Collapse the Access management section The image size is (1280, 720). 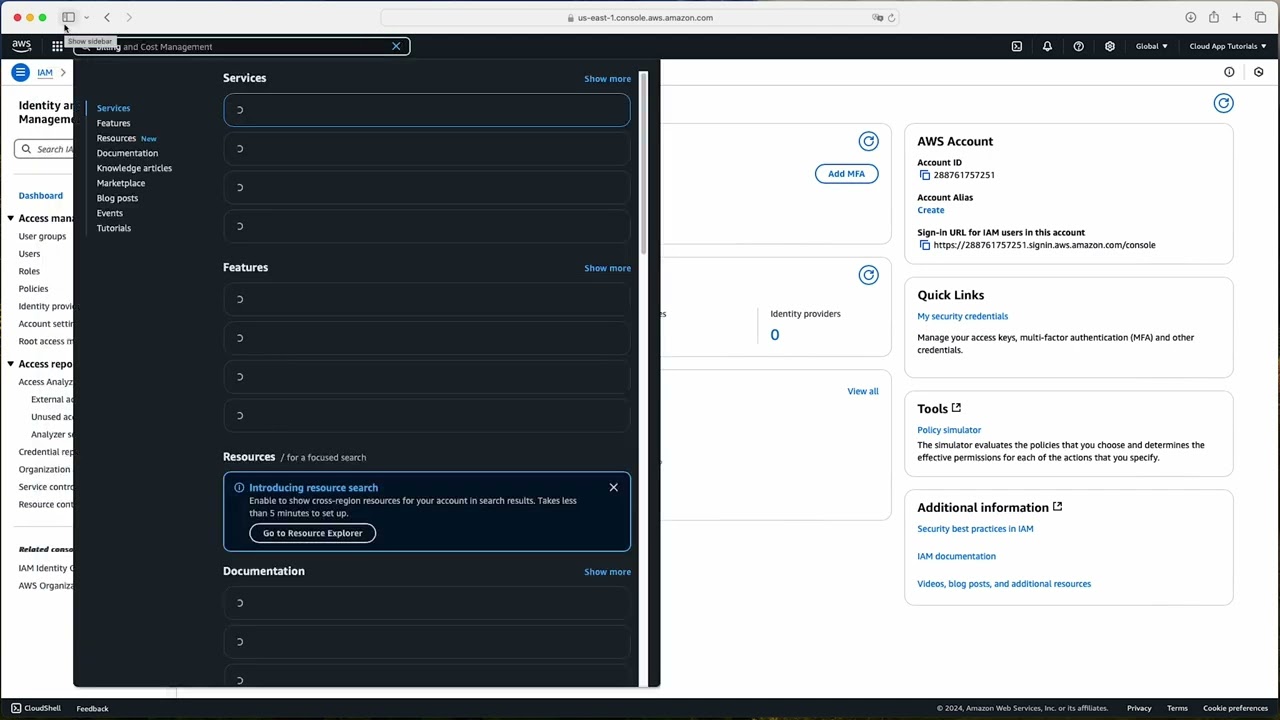pyautogui.click(x=10, y=218)
